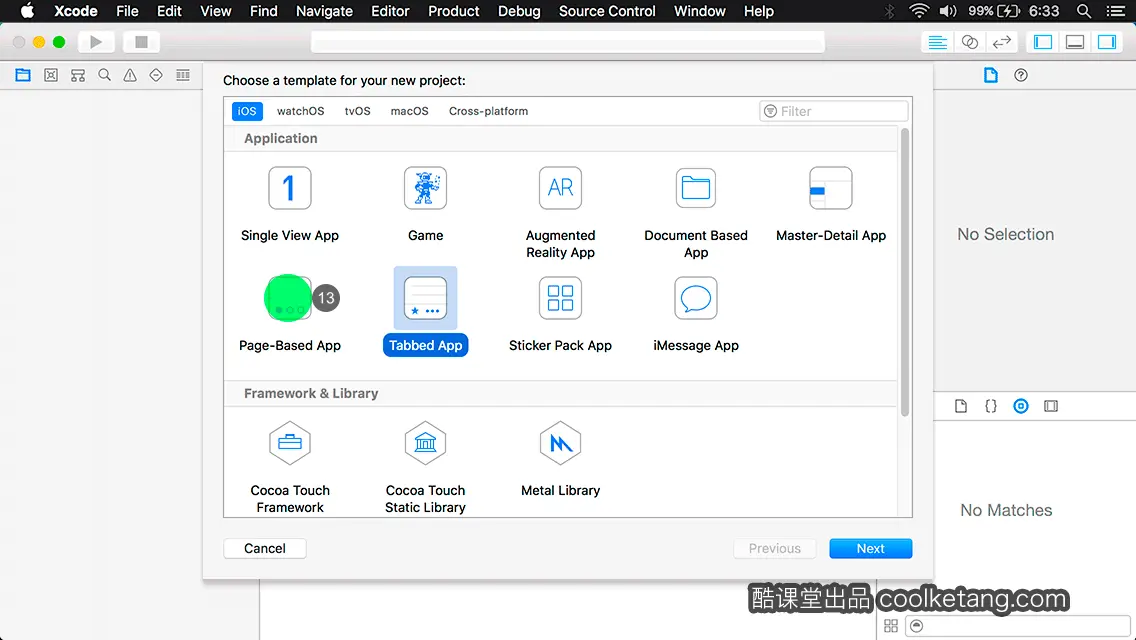Screen dimensions: 1136x640
Task: Open the Symbol navigator icon
Action: [x=78, y=75]
